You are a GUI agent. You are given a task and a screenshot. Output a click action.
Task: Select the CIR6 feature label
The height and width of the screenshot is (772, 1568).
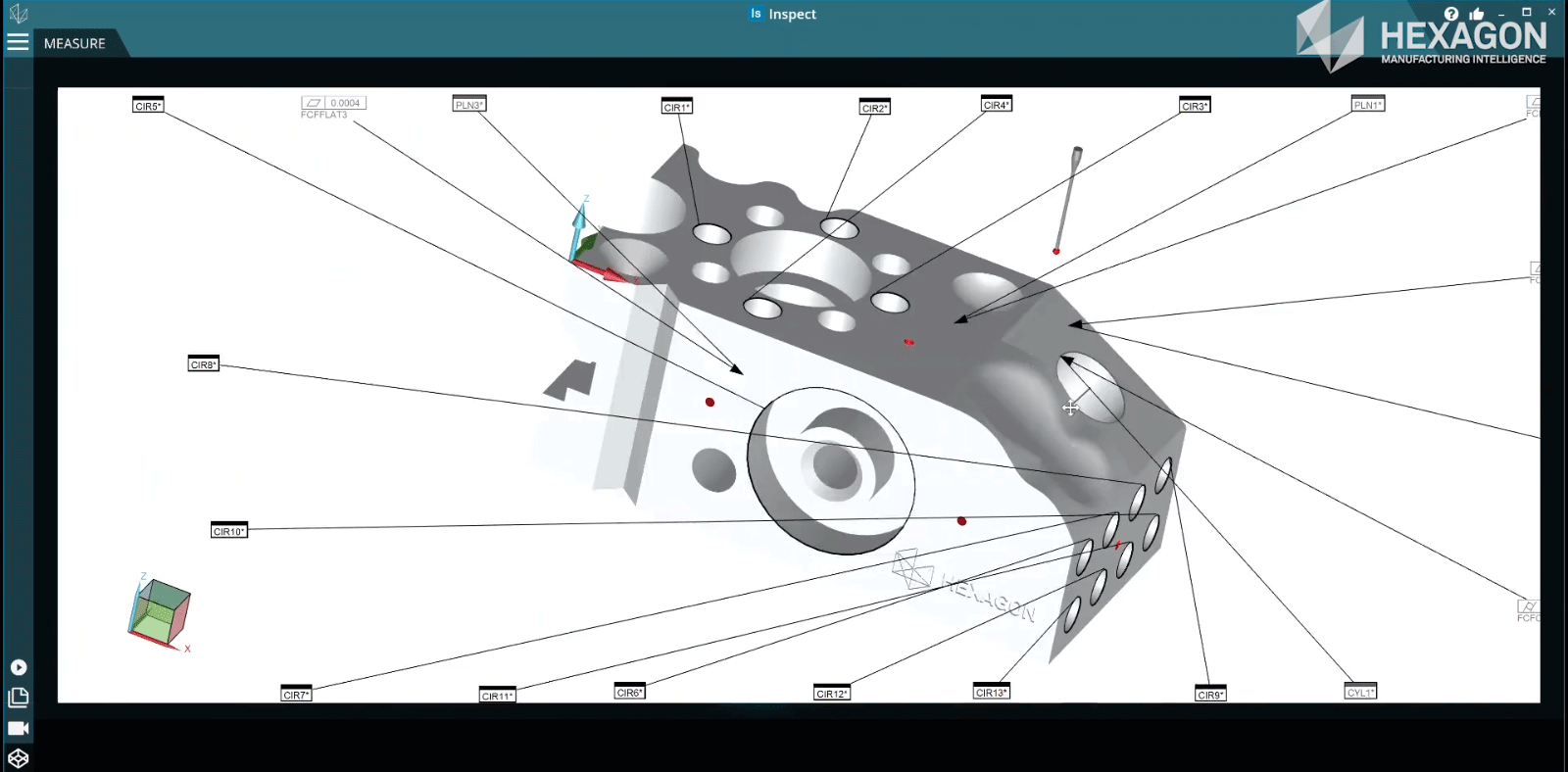pyautogui.click(x=630, y=691)
